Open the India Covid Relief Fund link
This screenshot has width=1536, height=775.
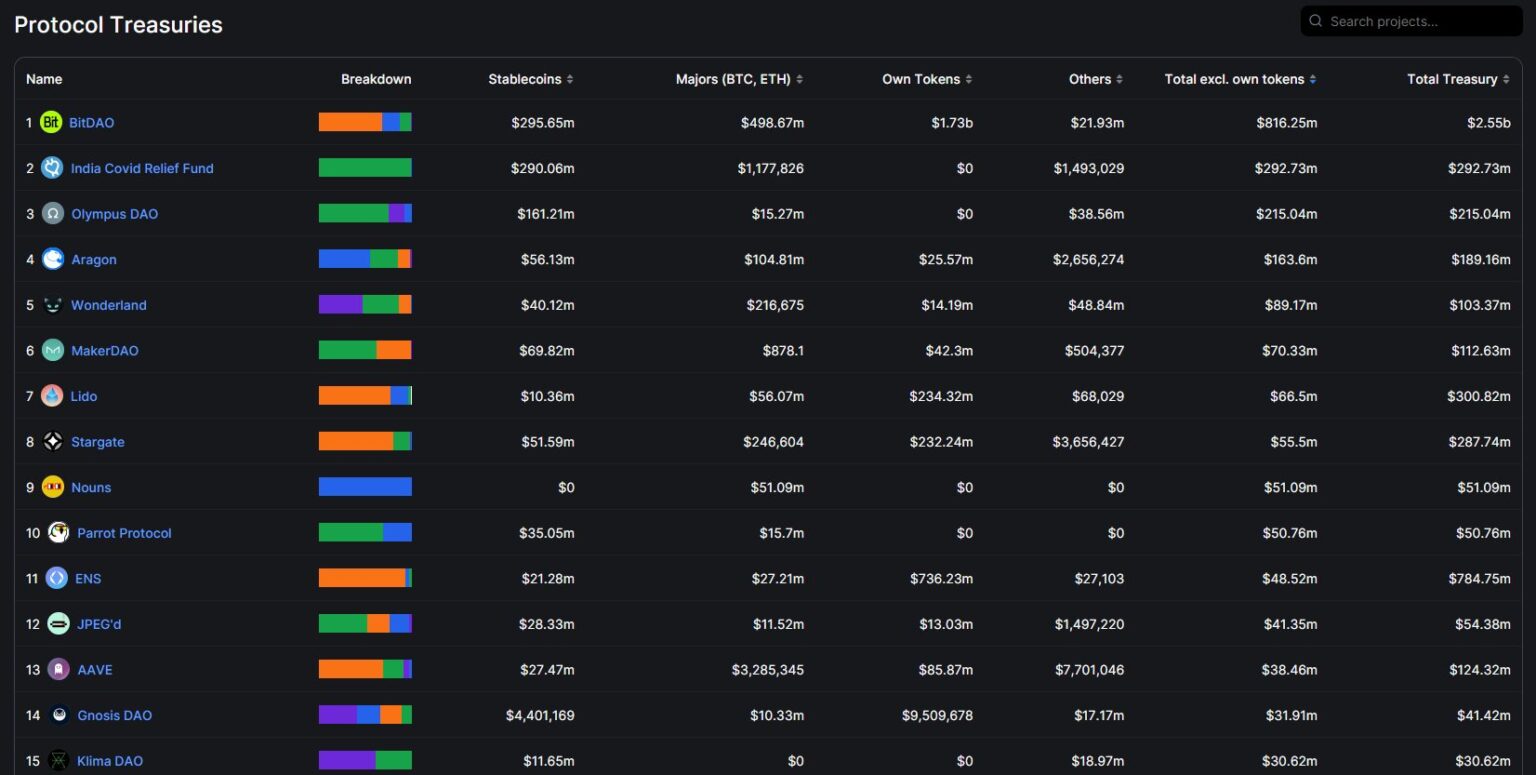pos(142,168)
